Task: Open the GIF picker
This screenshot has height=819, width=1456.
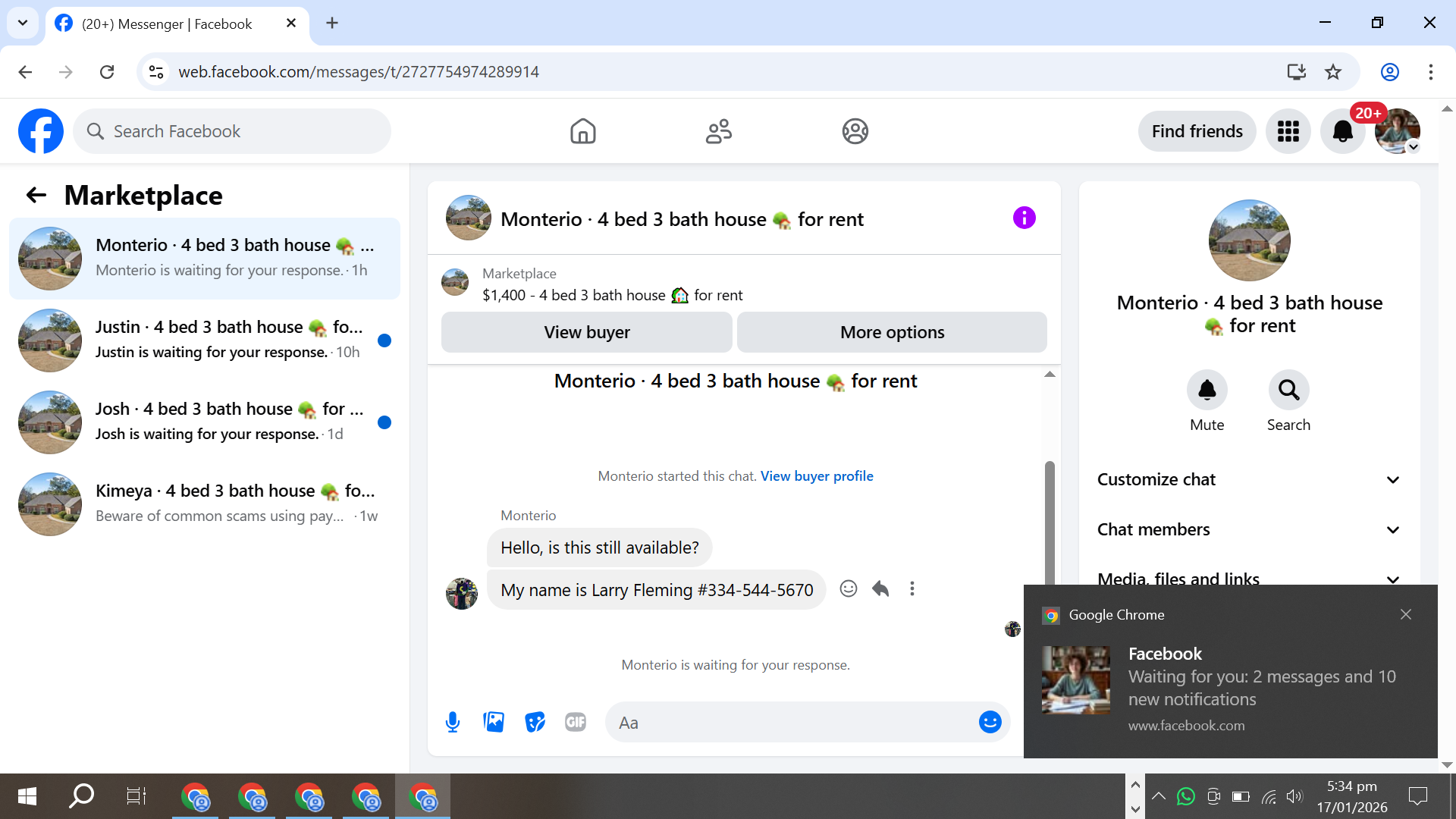Action: click(x=576, y=722)
